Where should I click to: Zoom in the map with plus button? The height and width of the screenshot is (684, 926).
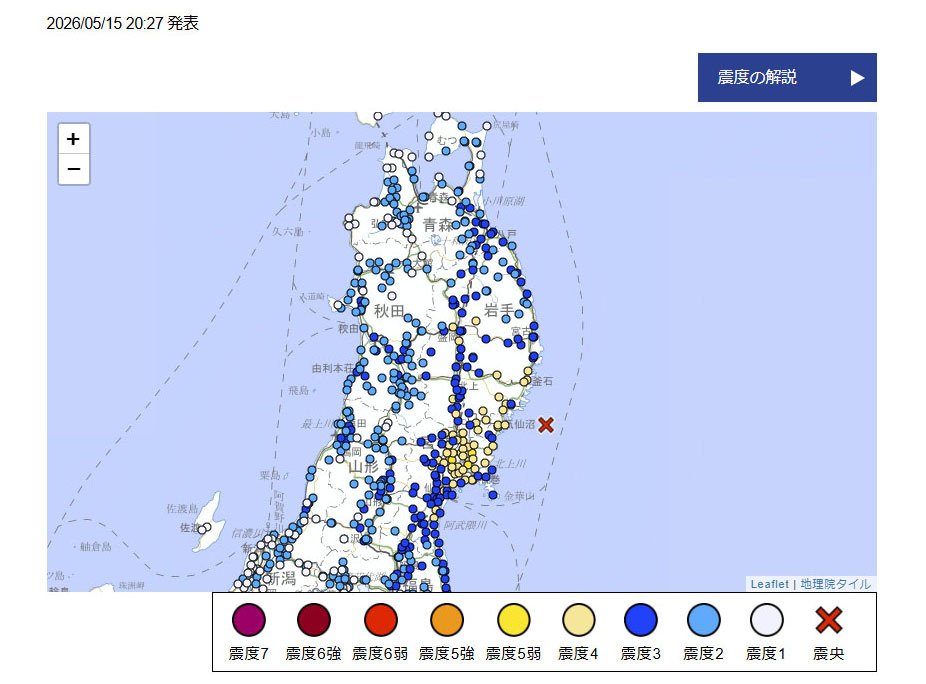click(x=74, y=139)
